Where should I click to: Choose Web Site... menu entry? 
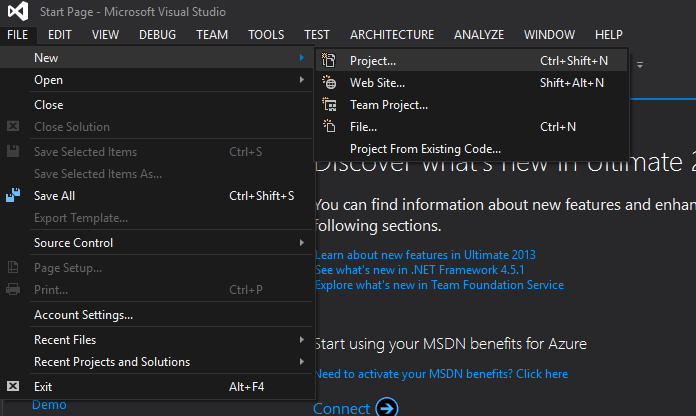coord(471,83)
